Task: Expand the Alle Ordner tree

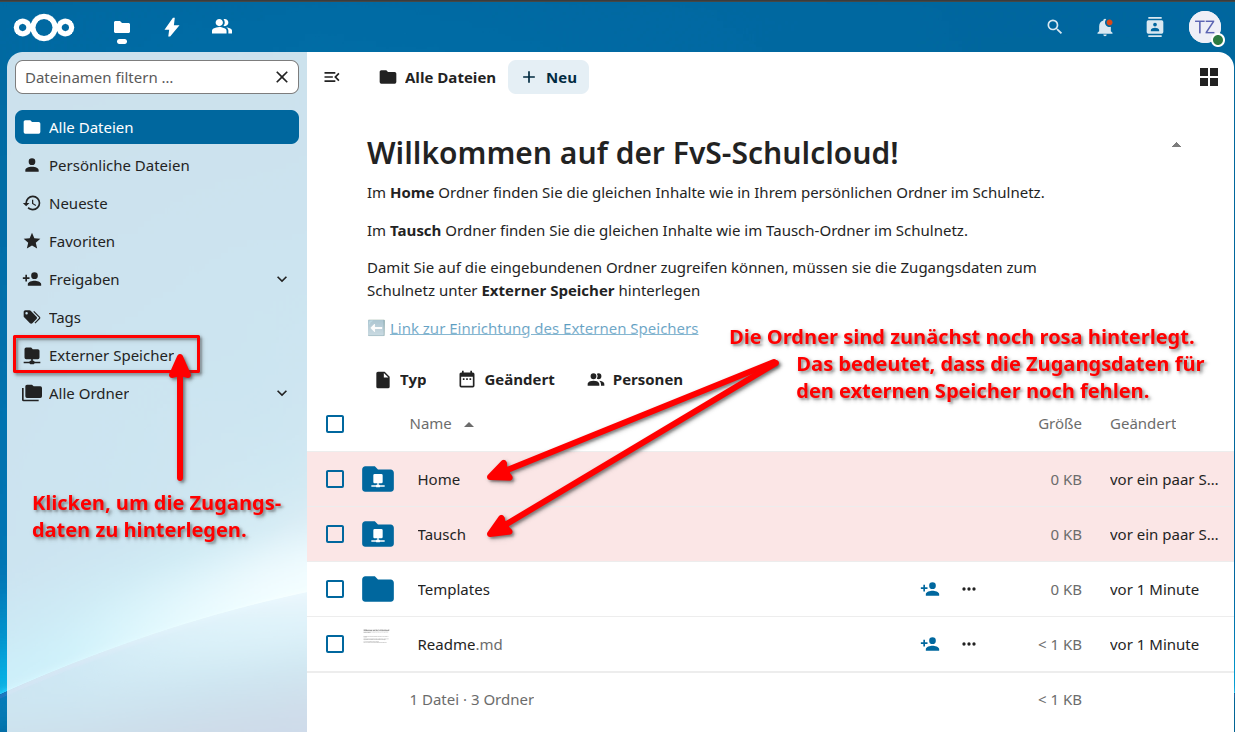Action: tap(281, 393)
